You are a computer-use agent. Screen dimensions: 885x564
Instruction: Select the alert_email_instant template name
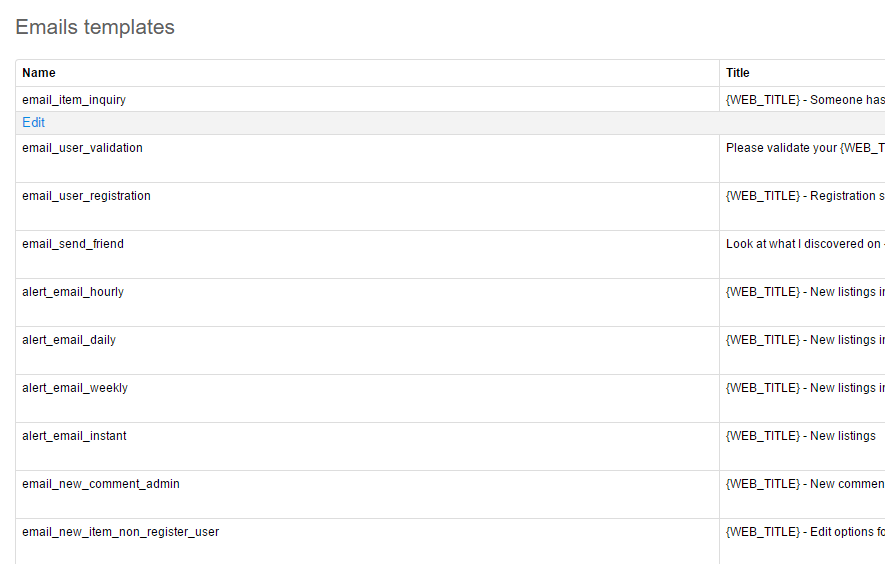click(x=74, y=436)
